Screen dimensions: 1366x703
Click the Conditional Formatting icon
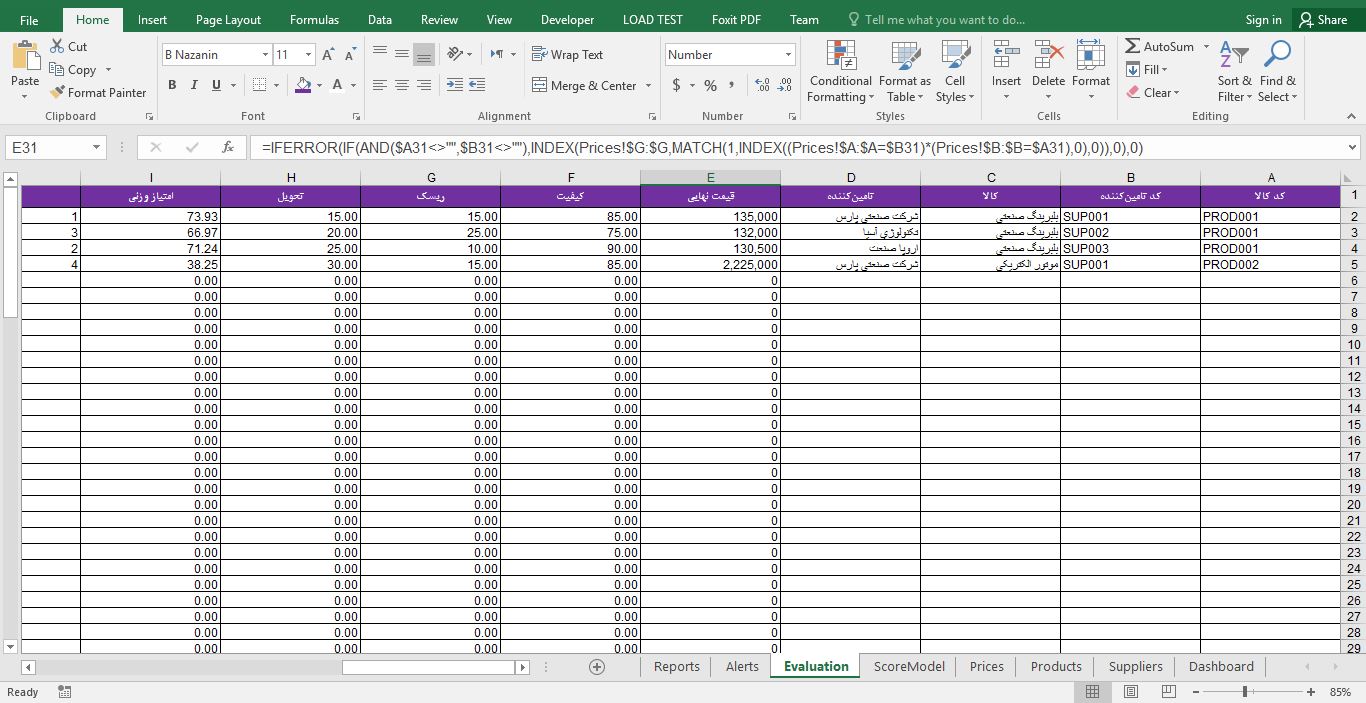[x=841, y=56]
